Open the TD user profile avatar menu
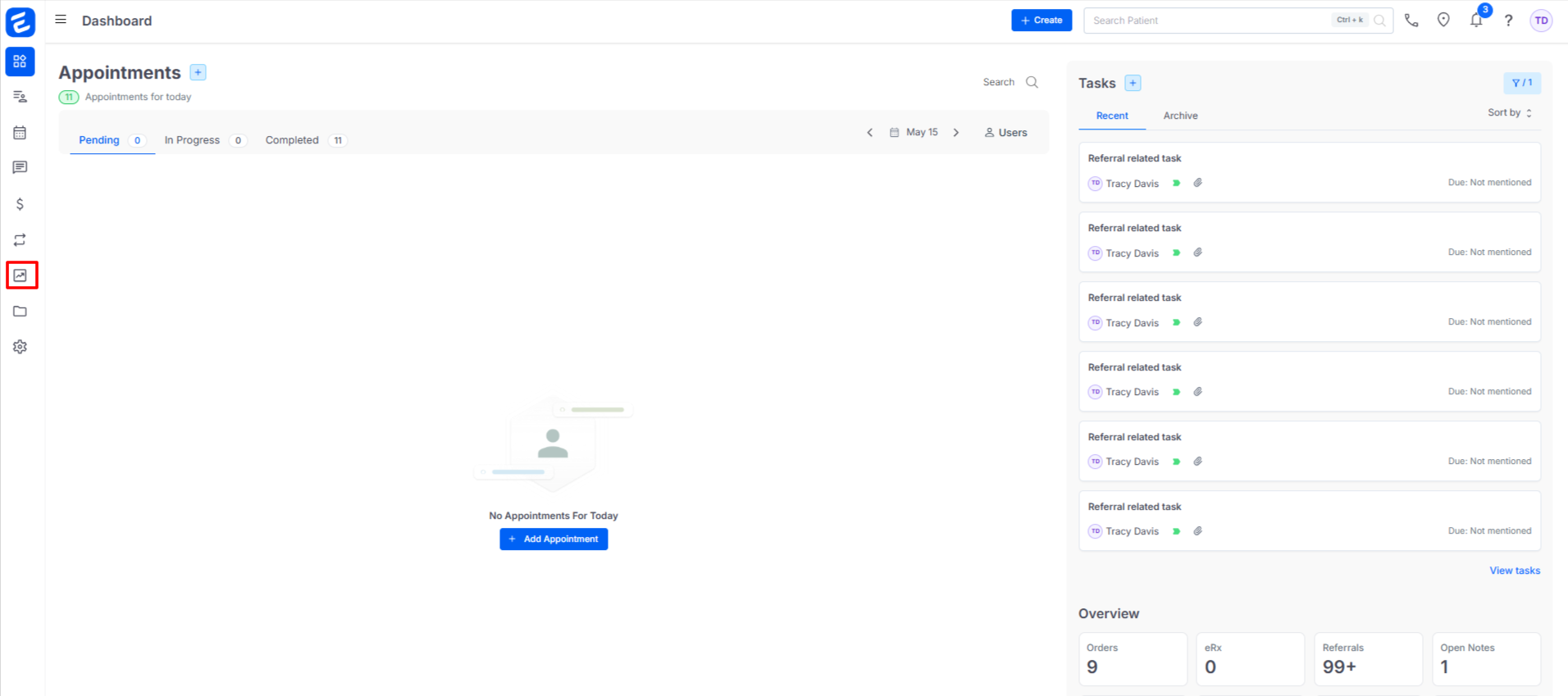This screenshot has height=696, width=1568. (x=1541, y=20)
